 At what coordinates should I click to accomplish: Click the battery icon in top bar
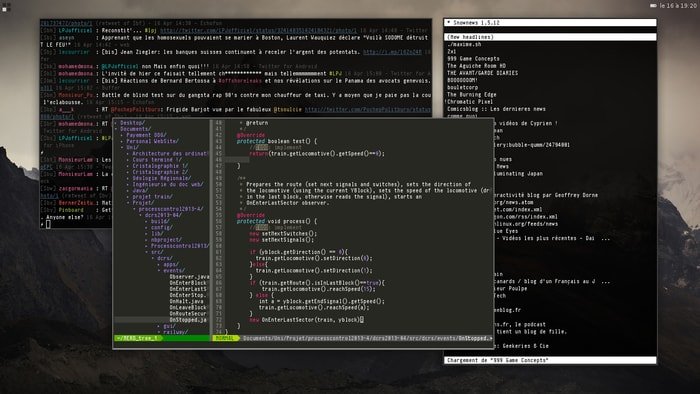[653, 5]
